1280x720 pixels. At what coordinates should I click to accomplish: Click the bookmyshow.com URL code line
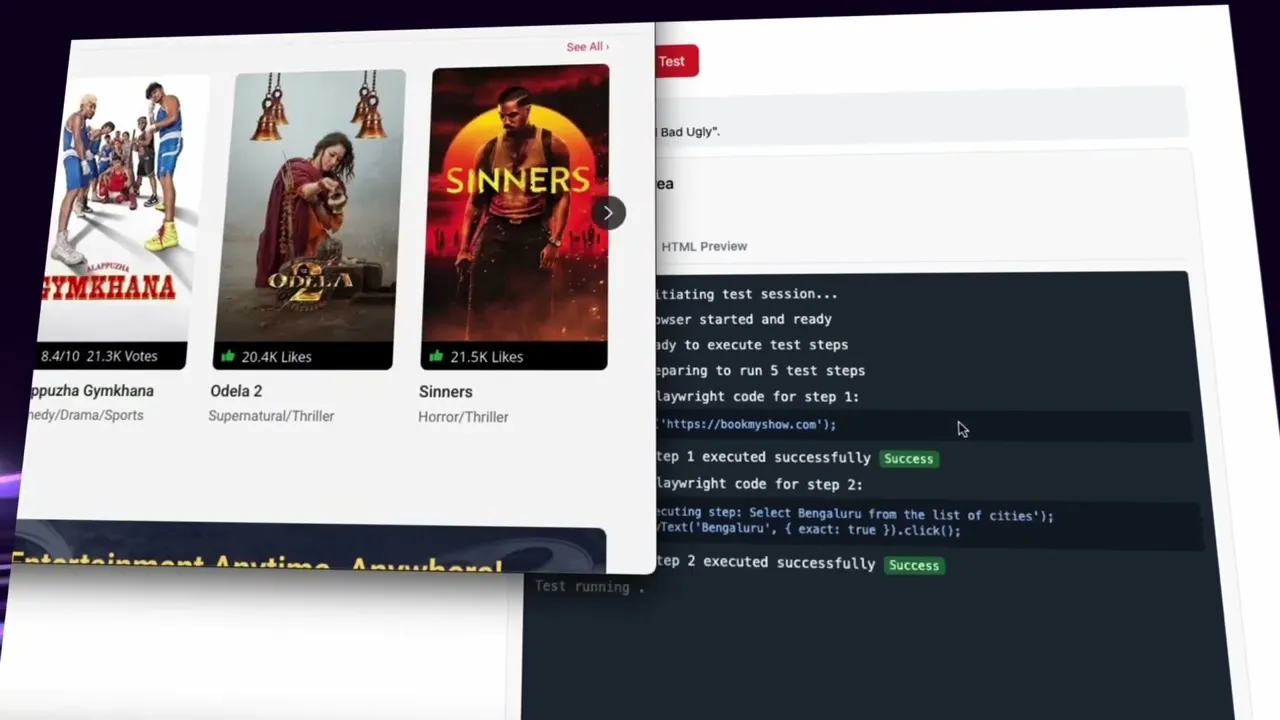(746, 424)
